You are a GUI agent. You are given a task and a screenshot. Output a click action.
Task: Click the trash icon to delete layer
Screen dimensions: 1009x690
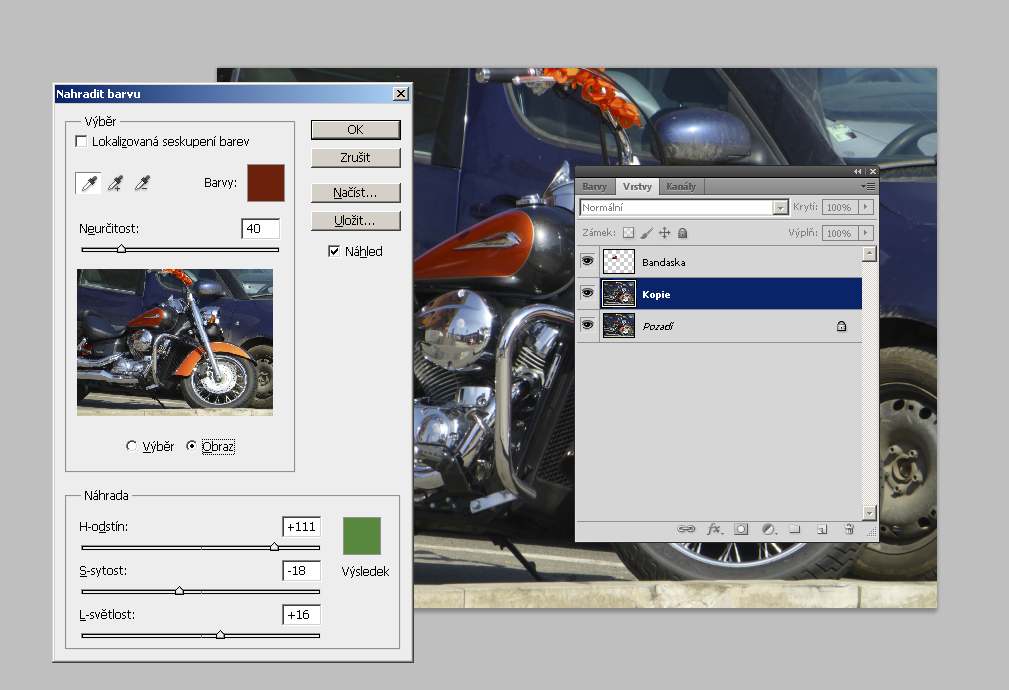click(848, 528)
